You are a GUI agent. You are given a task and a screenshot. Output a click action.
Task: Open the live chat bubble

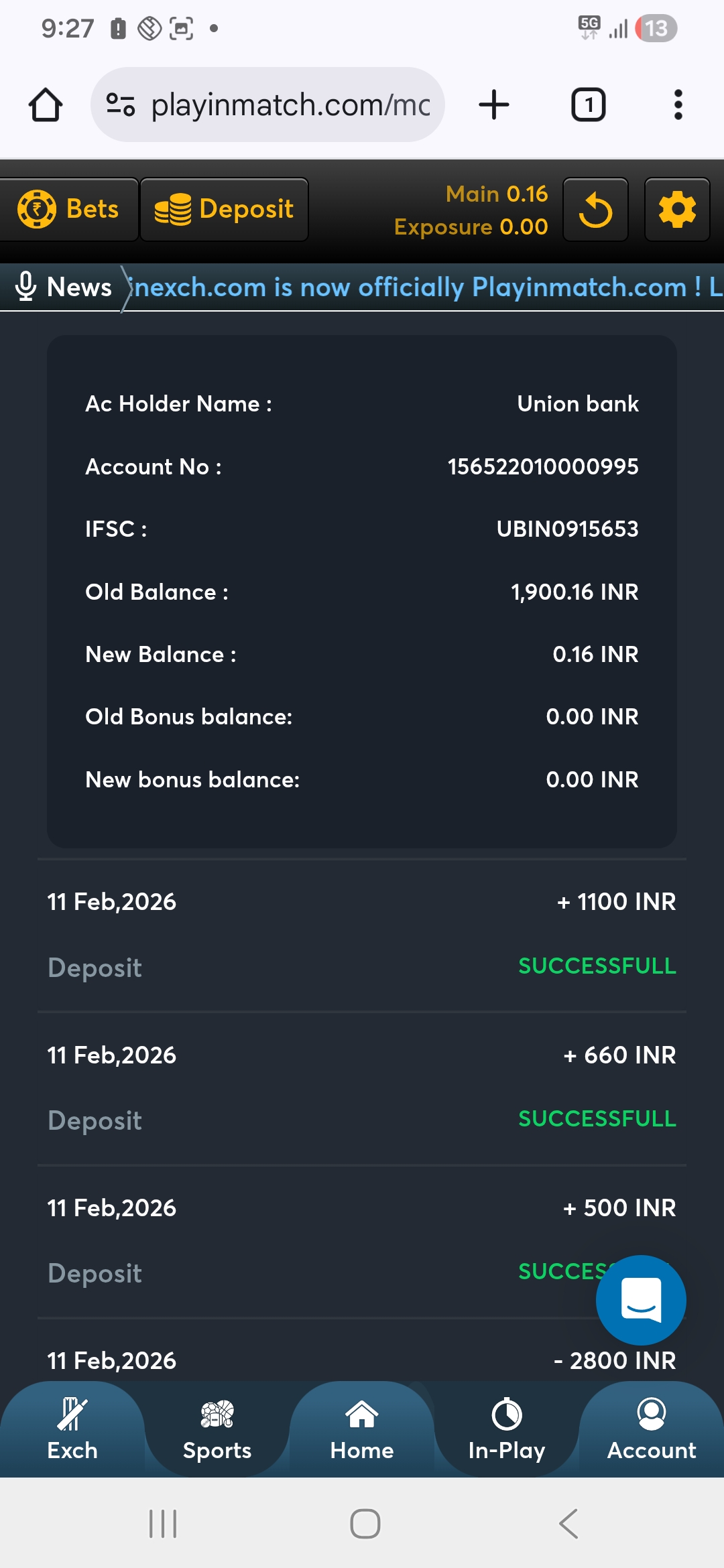click(x=641, y=1299)
